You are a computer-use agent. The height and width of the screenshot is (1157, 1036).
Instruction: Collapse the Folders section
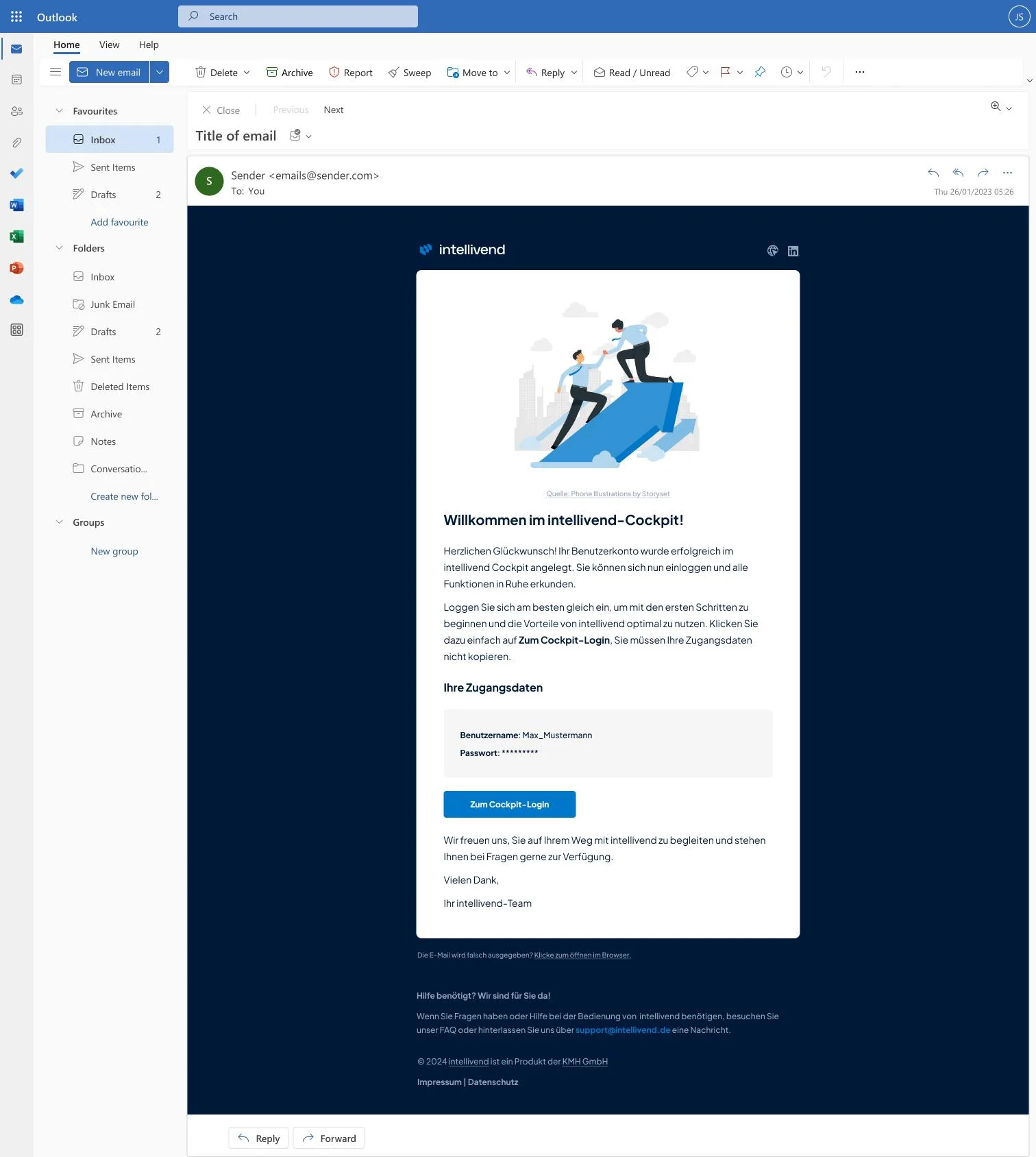pos(59,247)
